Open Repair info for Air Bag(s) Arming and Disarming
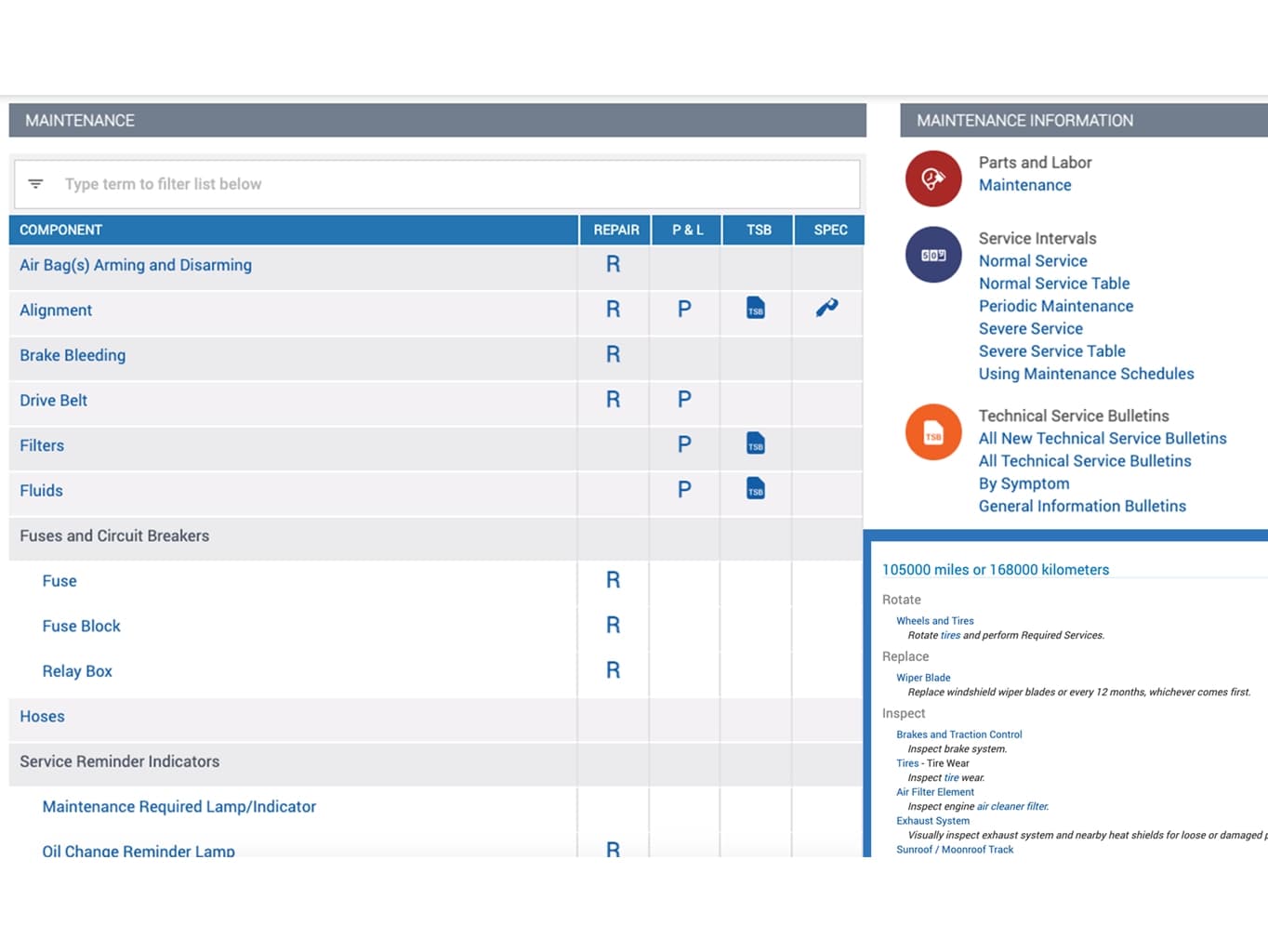 coord(613,264)
